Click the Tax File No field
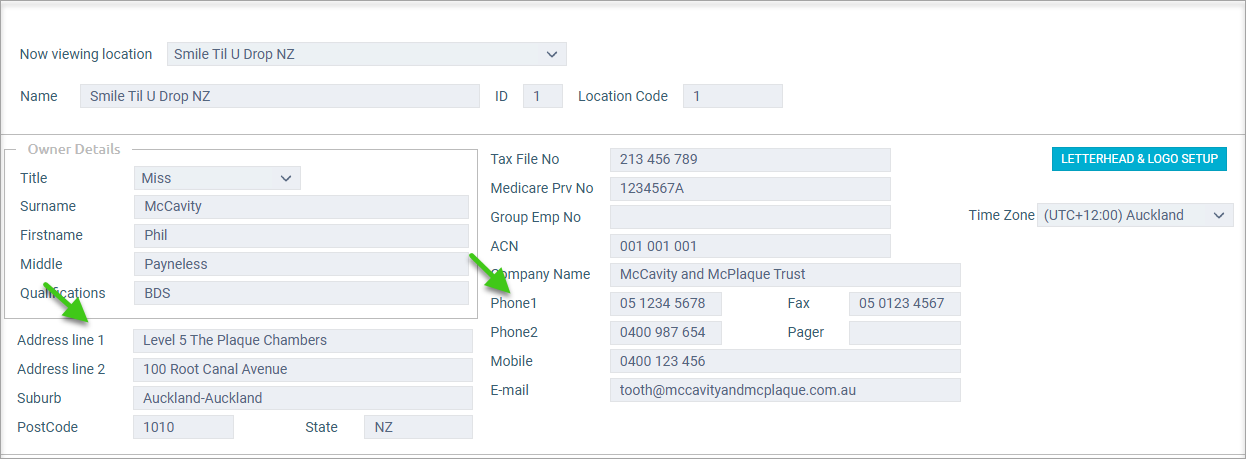1246x459 pixels. 750,160
